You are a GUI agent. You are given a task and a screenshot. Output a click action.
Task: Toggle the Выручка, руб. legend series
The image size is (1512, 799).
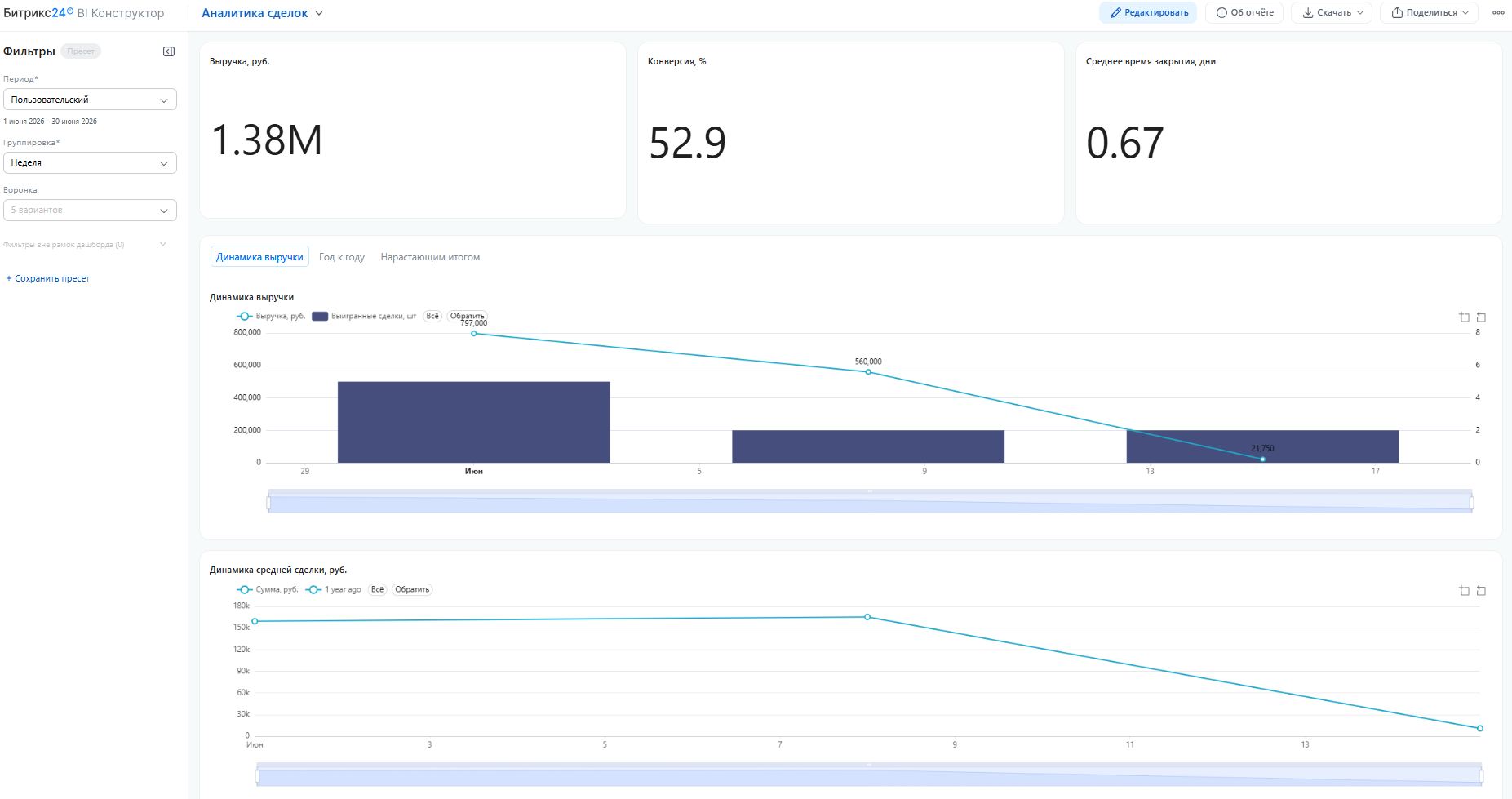271,316
